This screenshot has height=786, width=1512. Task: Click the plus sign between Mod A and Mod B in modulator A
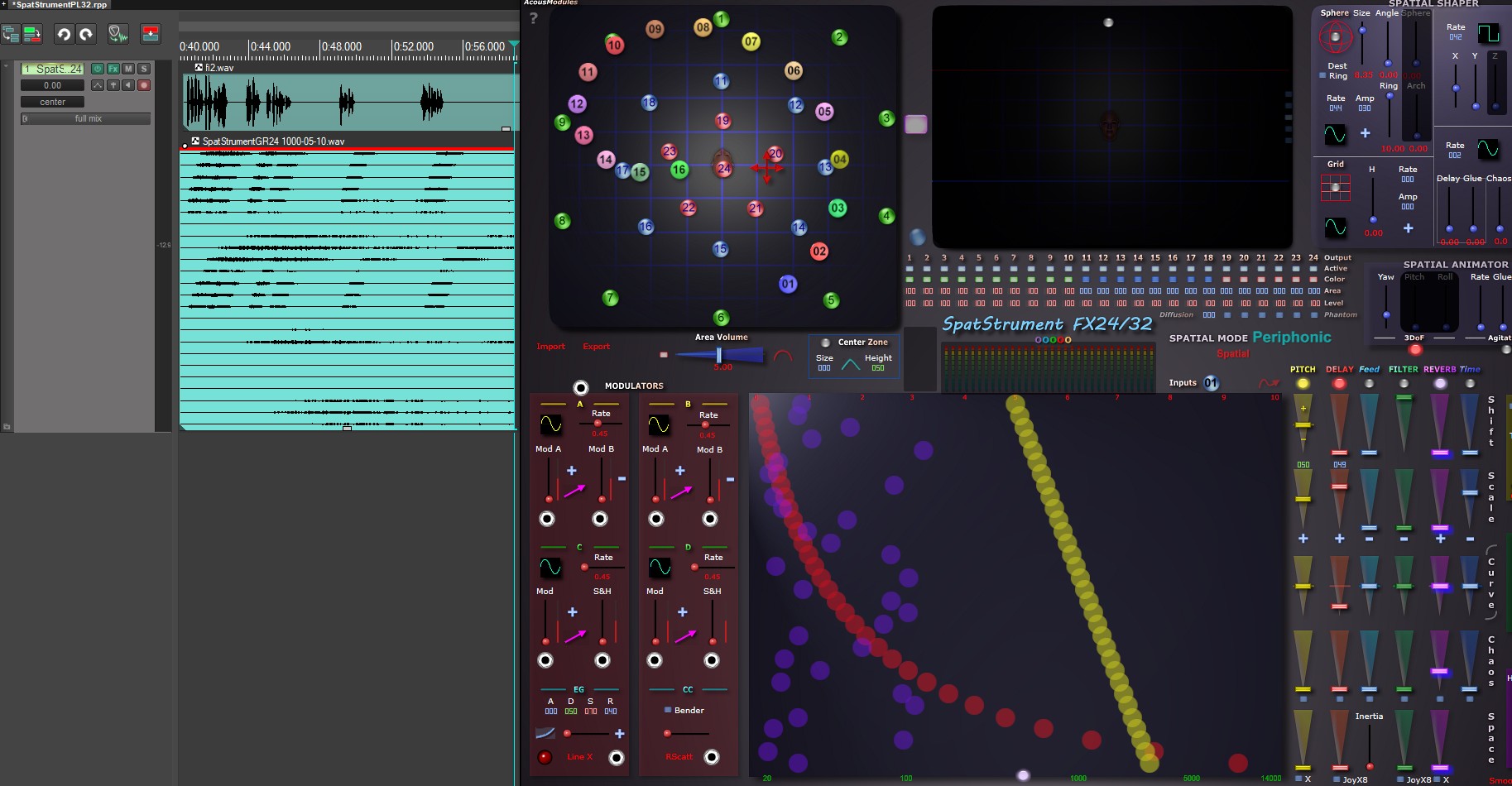[x=572, y=470]
